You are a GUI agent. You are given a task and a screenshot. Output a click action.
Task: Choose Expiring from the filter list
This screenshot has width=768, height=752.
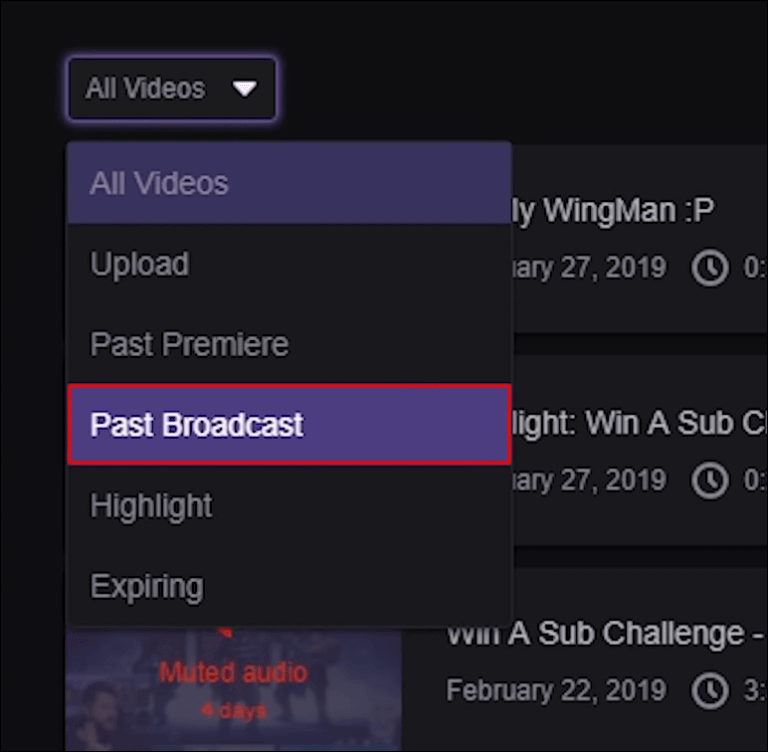click(x=289, y=585)
